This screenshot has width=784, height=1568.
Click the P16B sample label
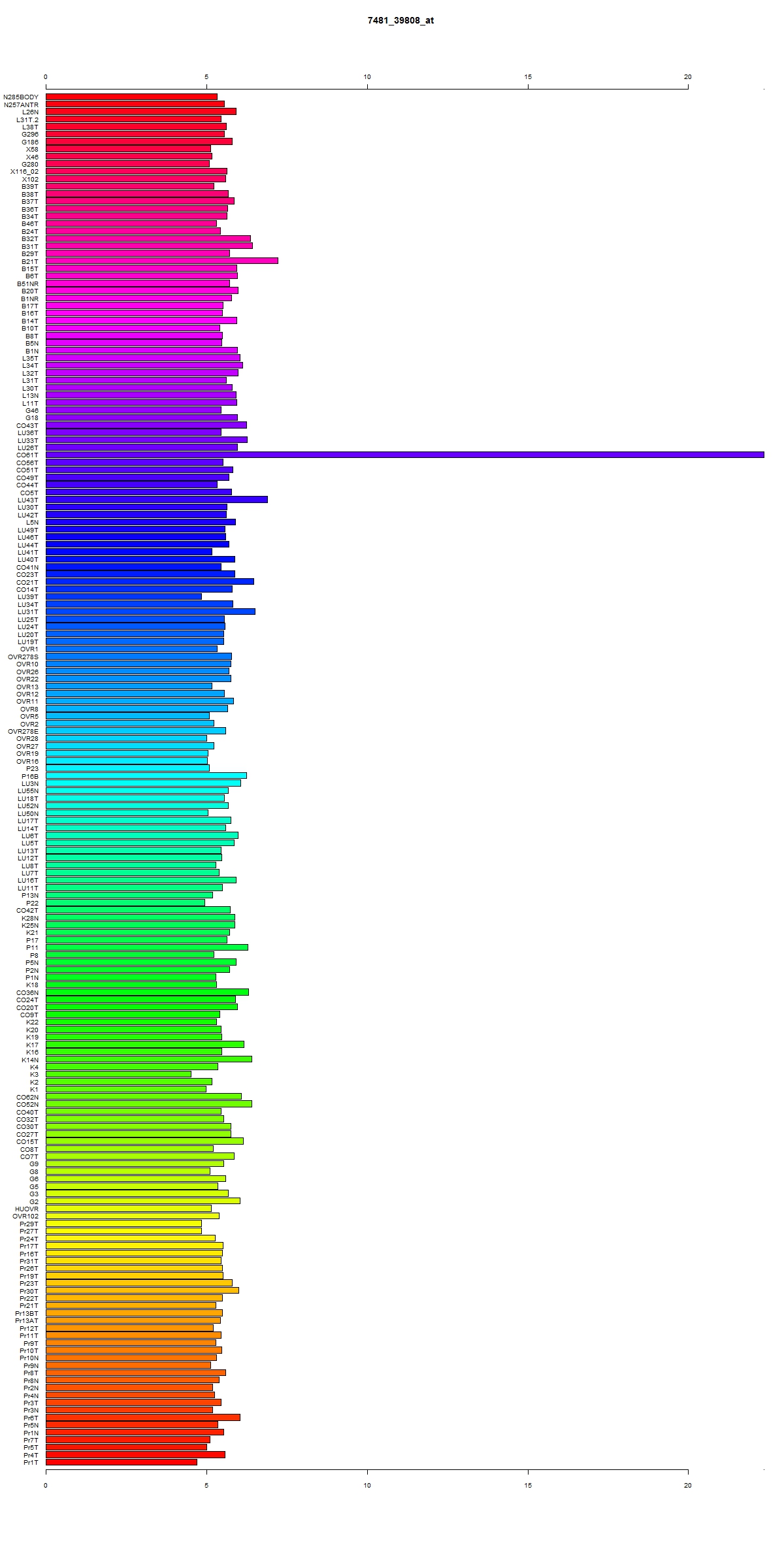point(30,776)
